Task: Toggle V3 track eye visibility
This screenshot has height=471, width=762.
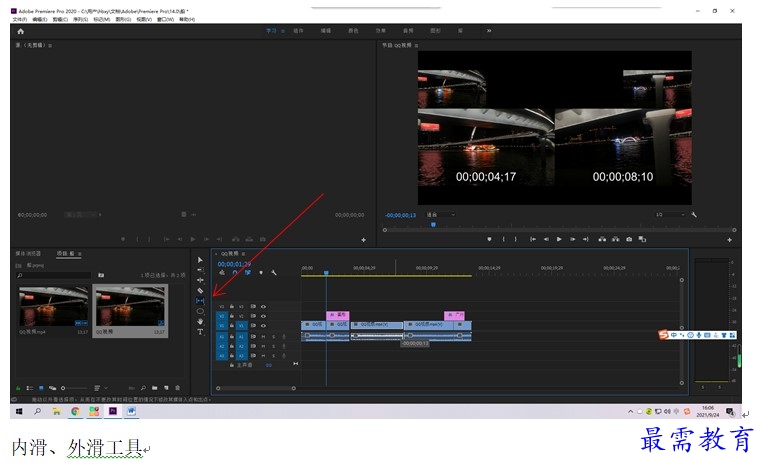Action: click(263, 307)
